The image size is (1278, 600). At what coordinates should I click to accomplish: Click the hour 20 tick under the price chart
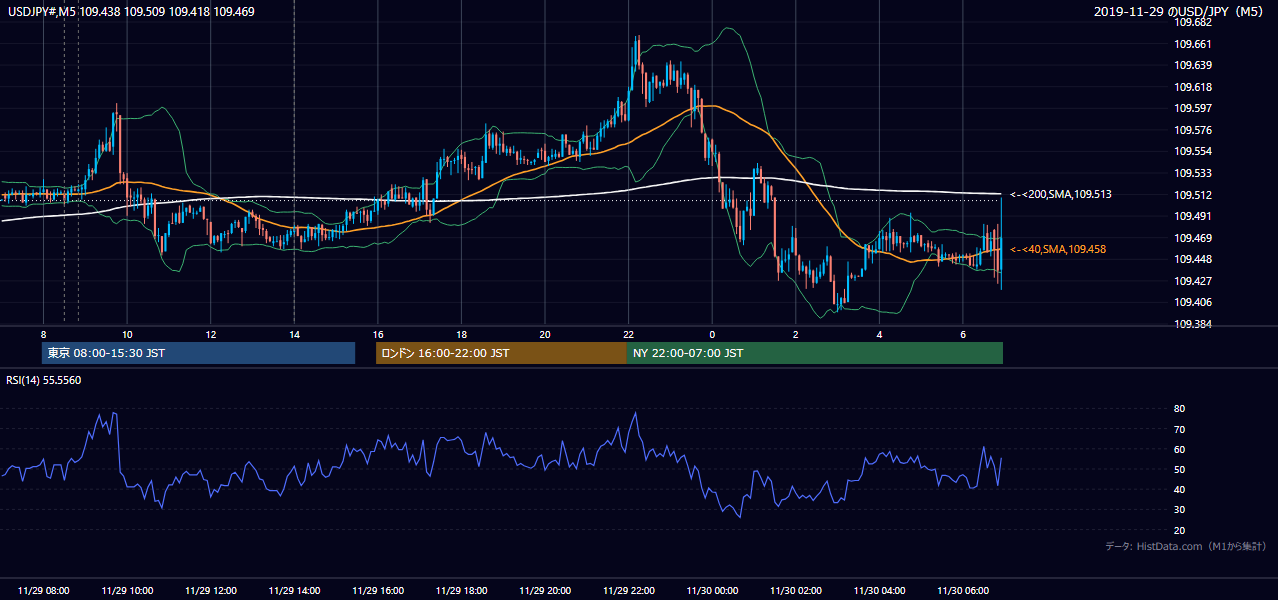[x=545, y=334]
